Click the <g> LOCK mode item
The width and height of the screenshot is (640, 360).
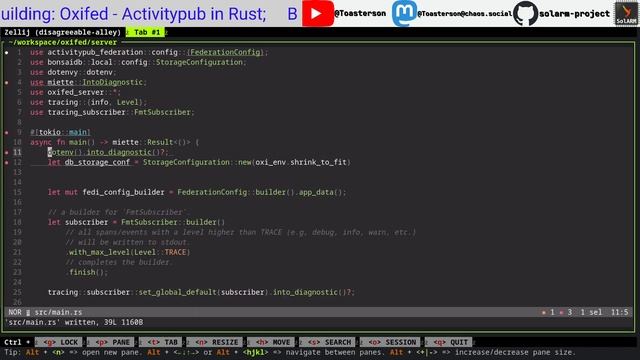[x=60, y=342]
